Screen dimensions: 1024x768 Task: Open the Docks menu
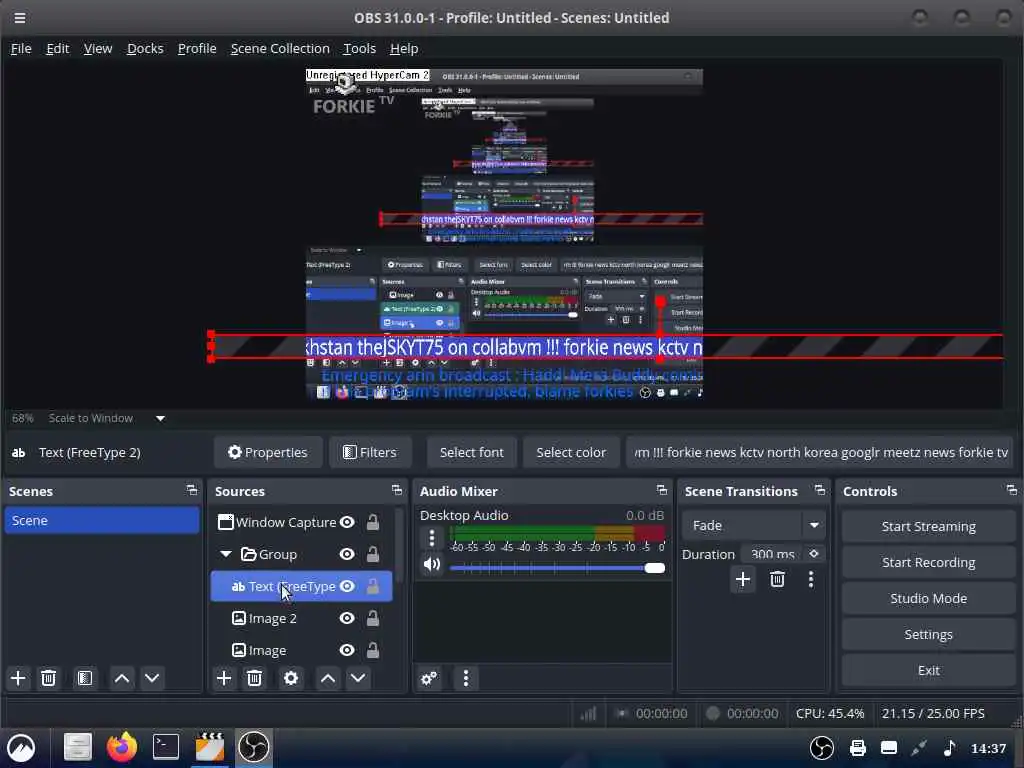[145, 48]
